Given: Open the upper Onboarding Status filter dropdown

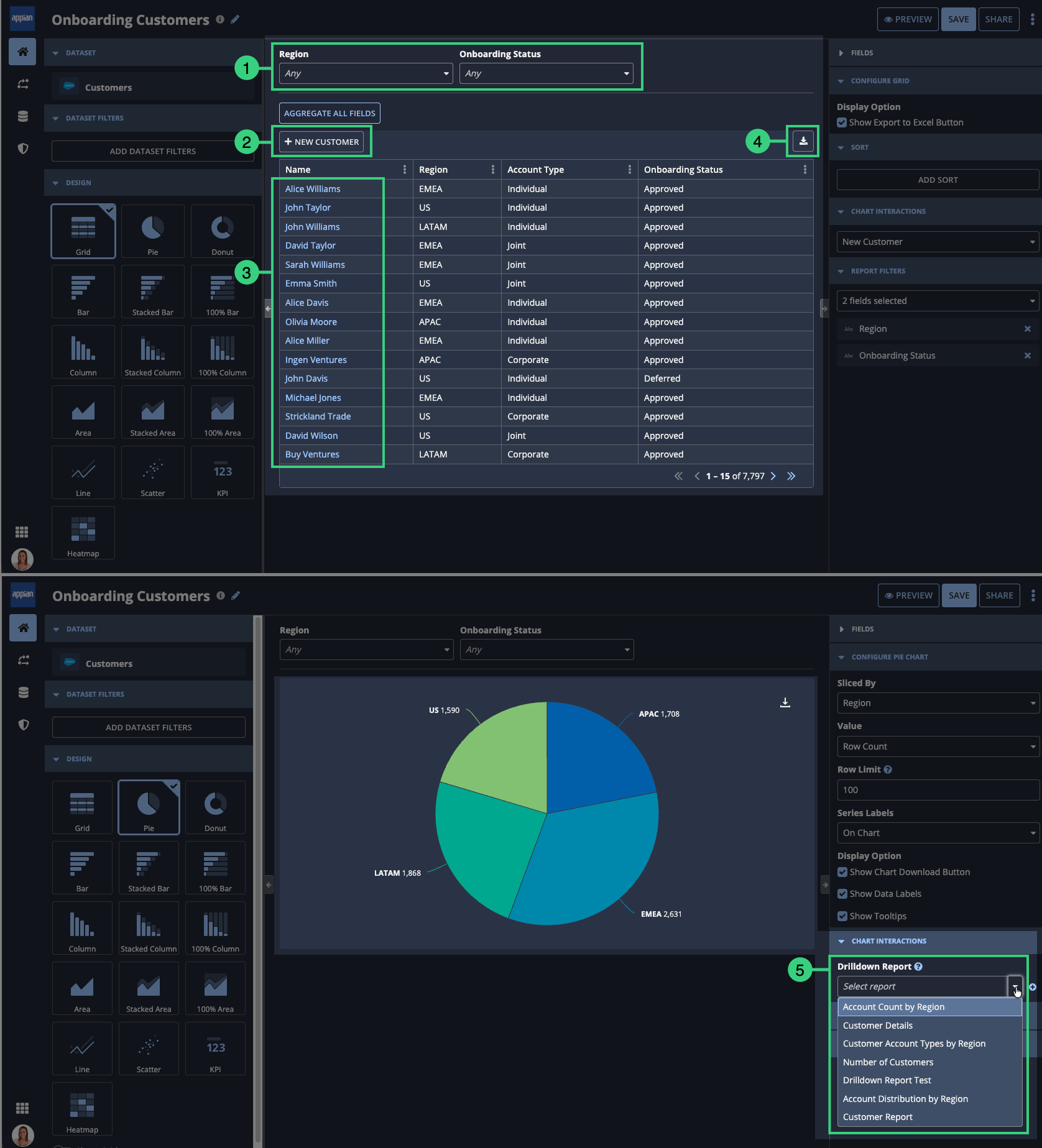Looking at the screenshot, I should [546, 73].
